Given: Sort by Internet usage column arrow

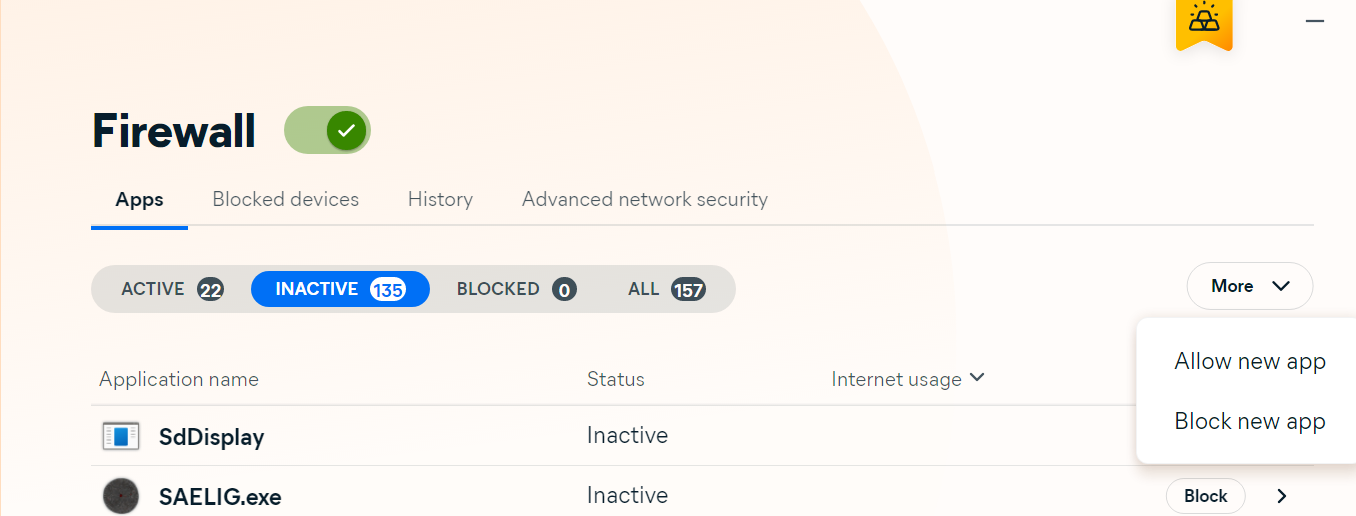Looking at the screenshot, I should (977, 378).
